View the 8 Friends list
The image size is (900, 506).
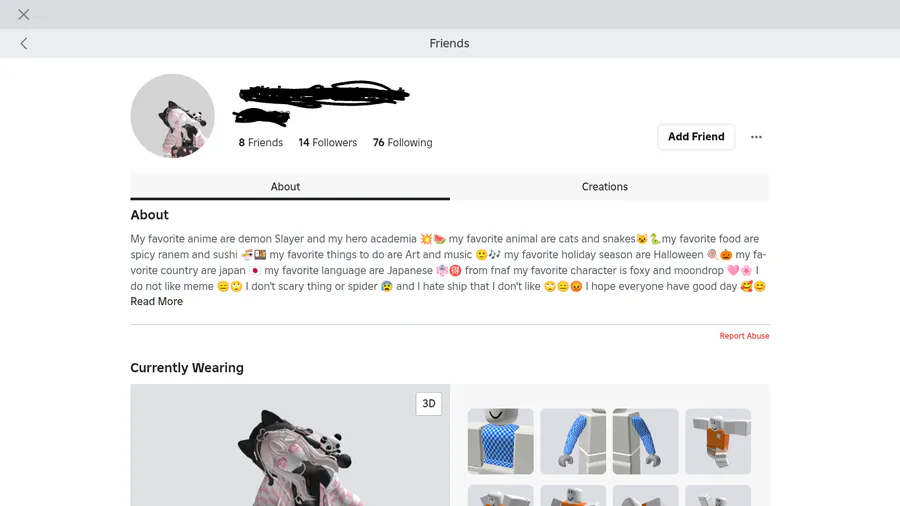click(x=261, y=143)
